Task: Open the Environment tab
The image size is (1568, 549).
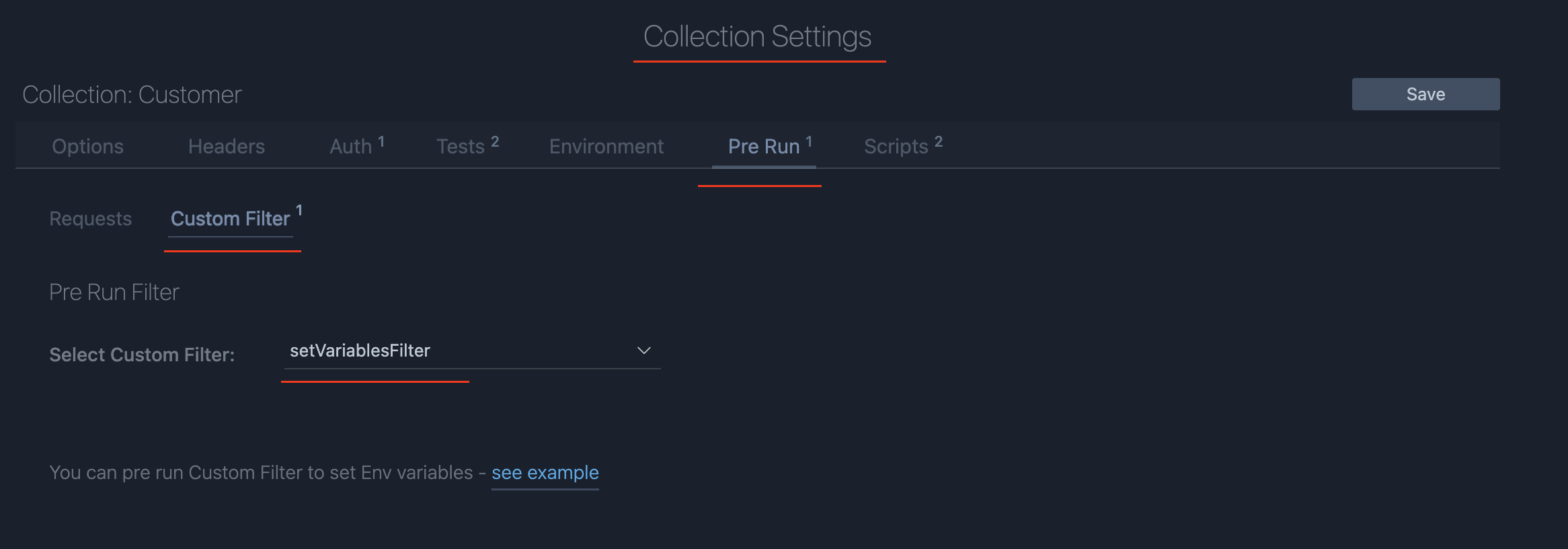Action: click(x=606, y=145)
